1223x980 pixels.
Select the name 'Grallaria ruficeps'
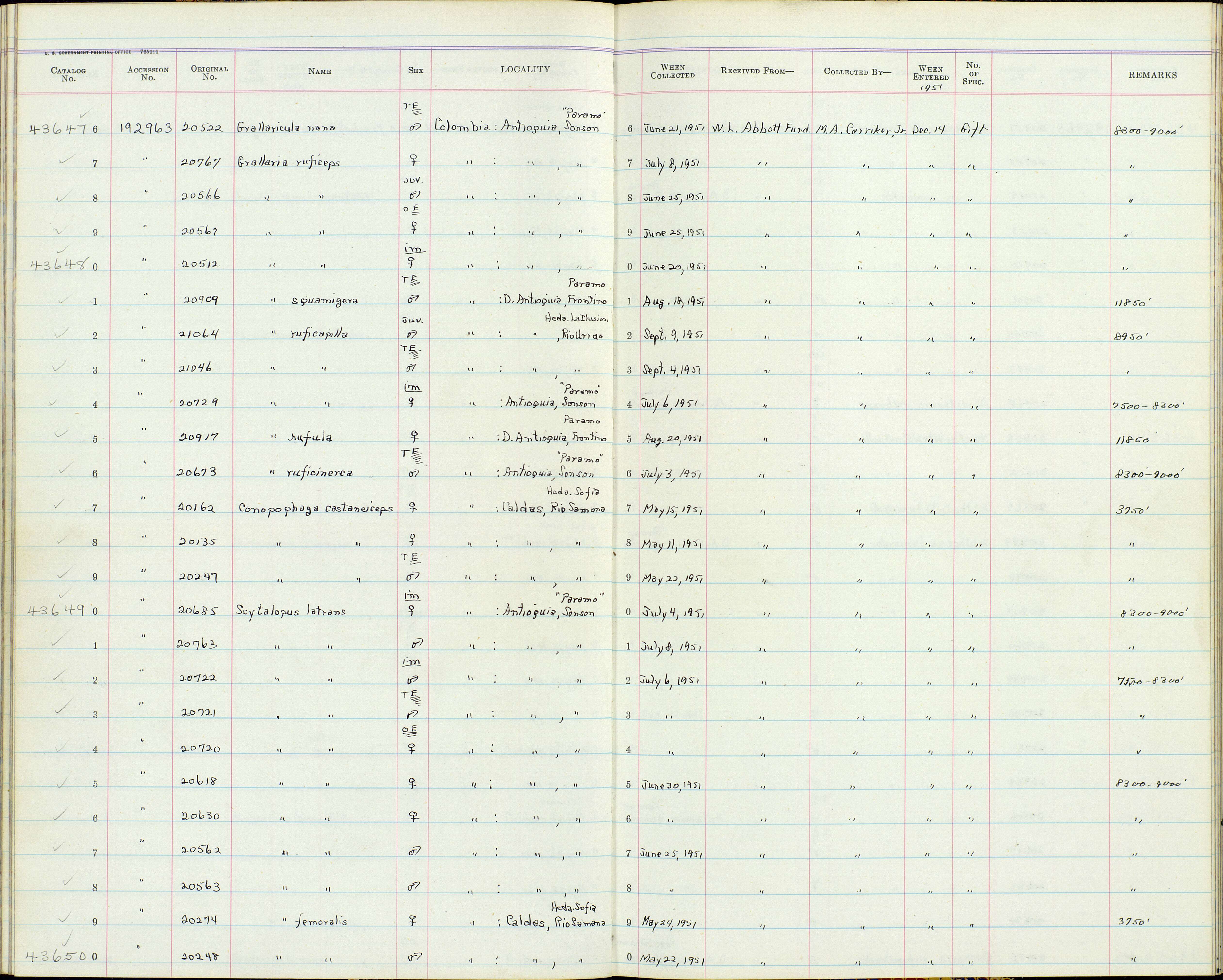coord(289,163)
